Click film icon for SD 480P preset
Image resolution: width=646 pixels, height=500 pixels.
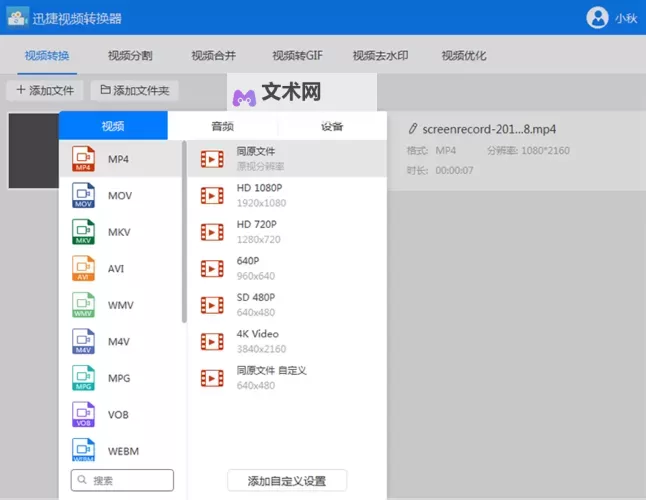tap(212, 305)
